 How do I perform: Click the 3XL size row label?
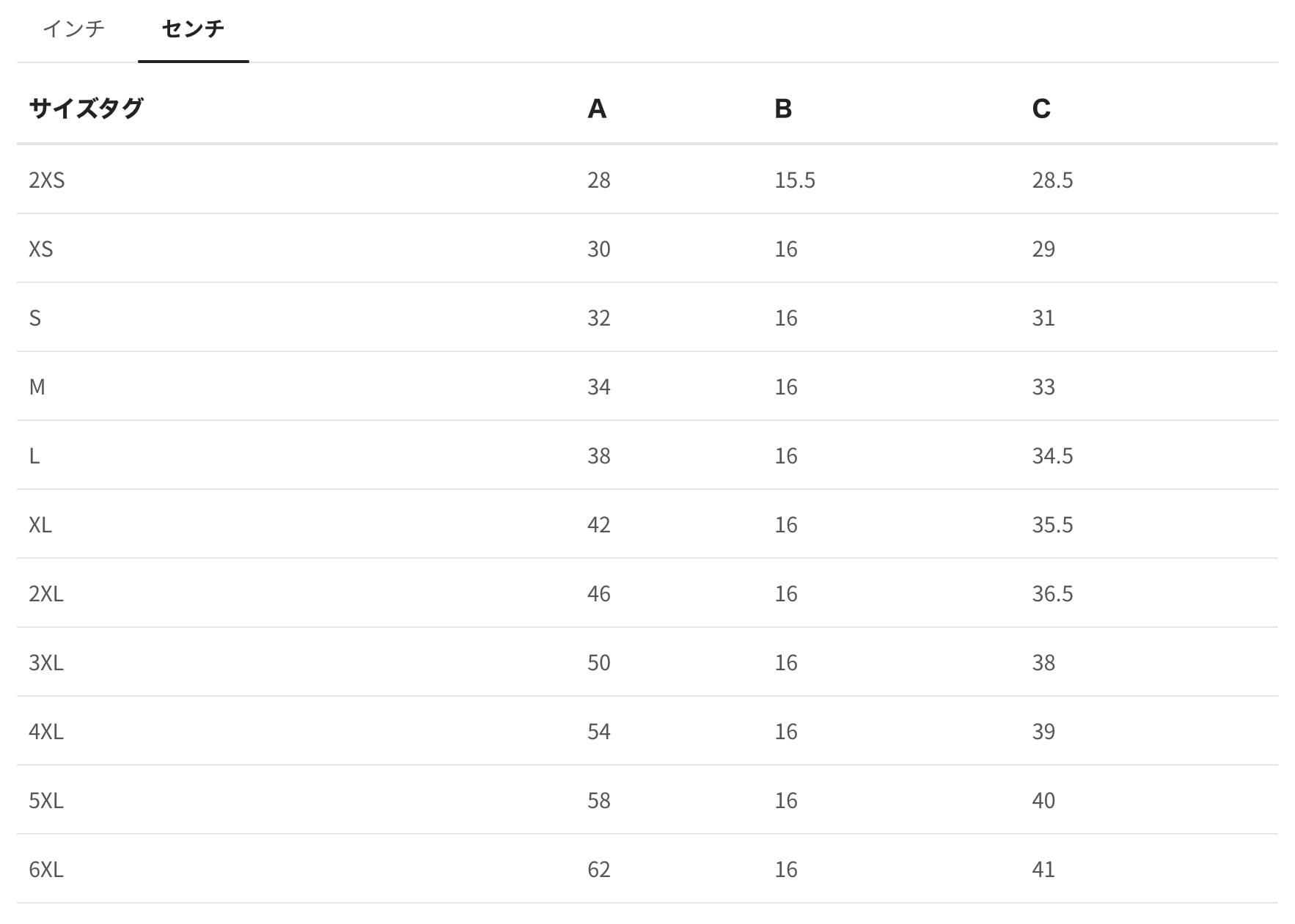tap(46, 662)
